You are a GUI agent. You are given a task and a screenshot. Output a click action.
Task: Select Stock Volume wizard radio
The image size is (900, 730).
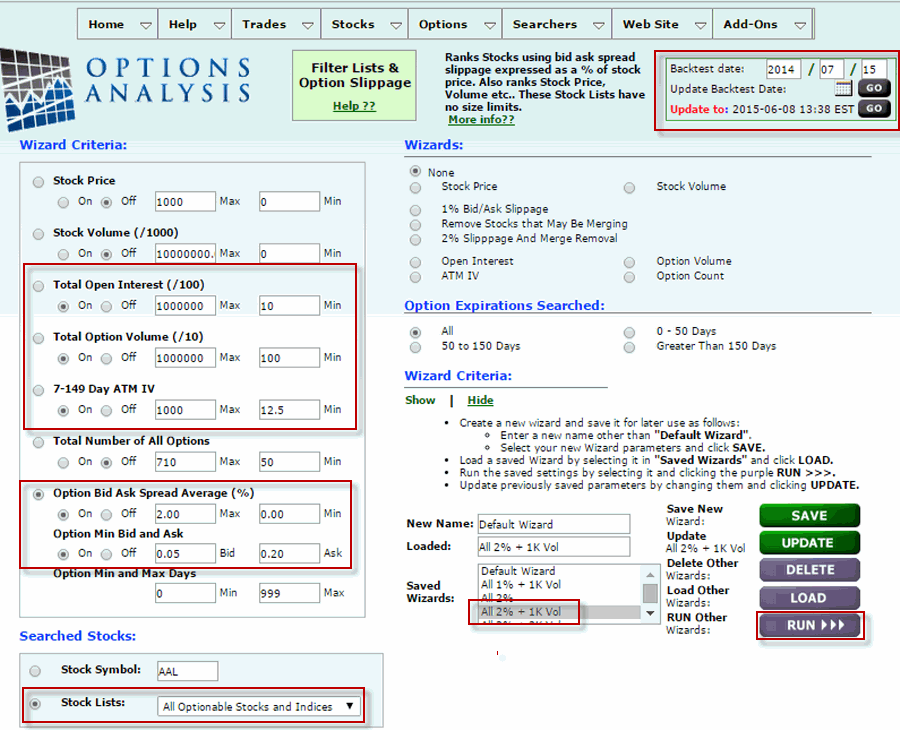(630, 188)
